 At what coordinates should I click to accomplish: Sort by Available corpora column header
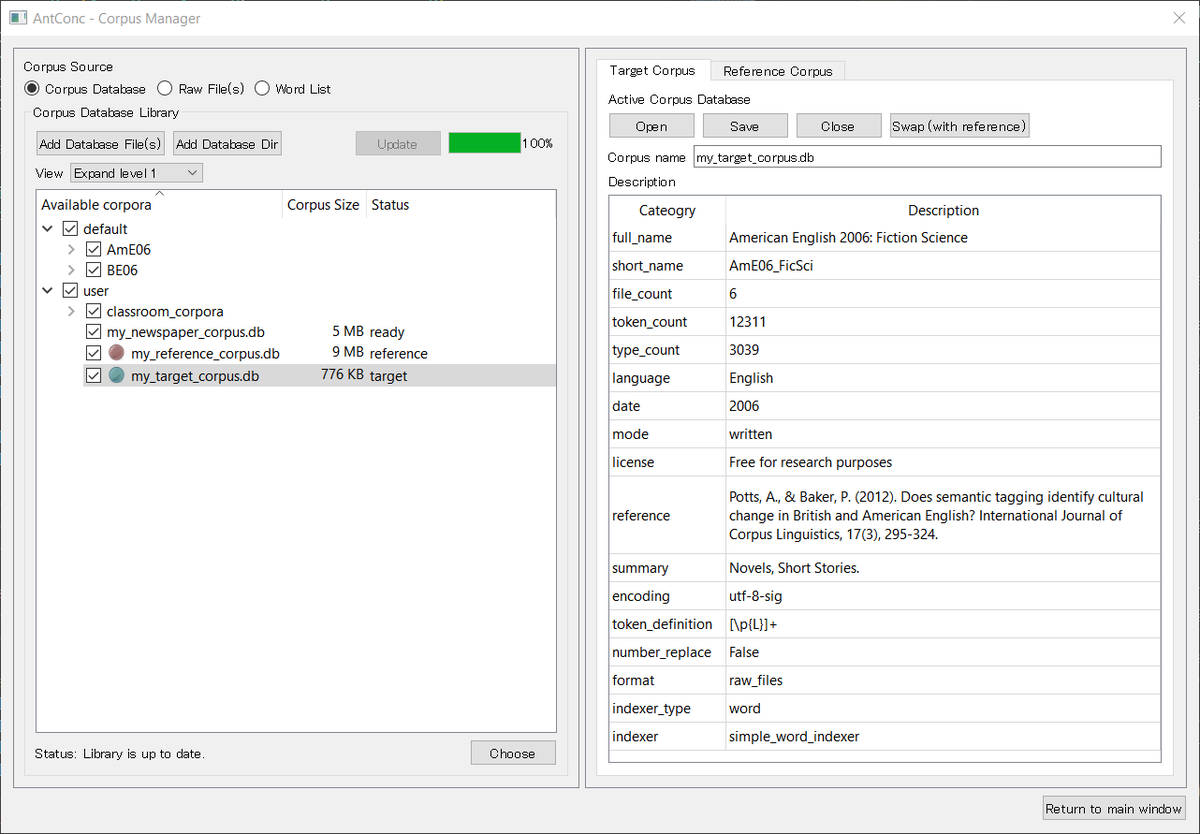point(160,204)
